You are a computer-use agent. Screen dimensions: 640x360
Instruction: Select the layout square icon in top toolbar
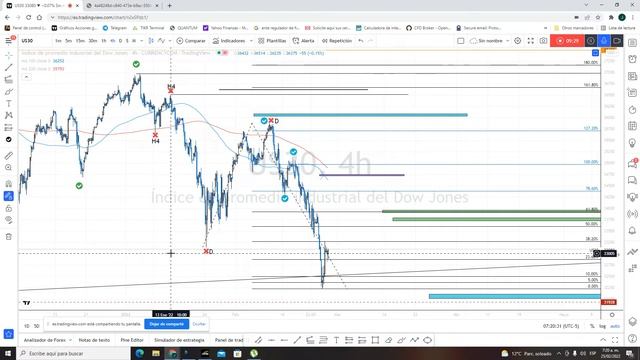coord(460,41)
